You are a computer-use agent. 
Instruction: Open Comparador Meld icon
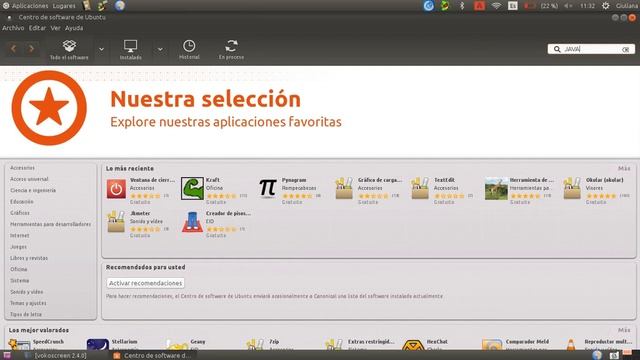[492, 344]
